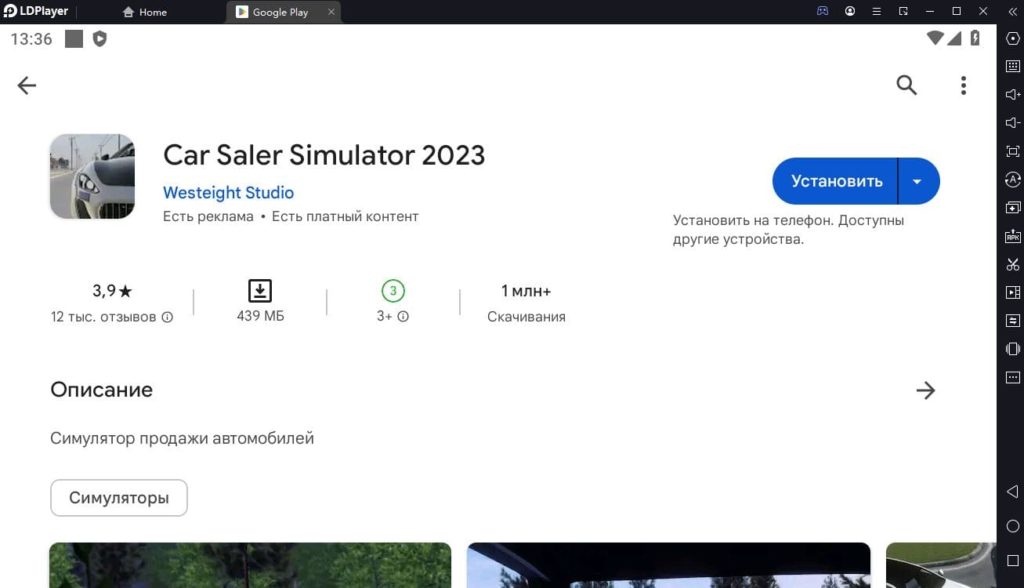Decrease volume in LDPlayer sidebar

tap(1012, 123)
